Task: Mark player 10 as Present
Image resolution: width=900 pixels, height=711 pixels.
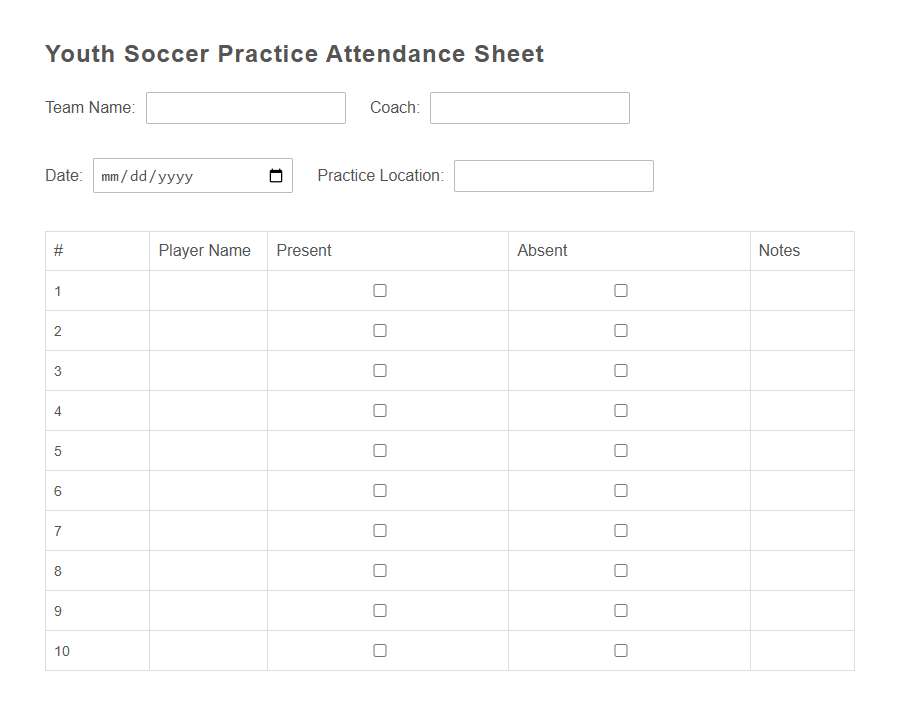Action: pos(379,650)
